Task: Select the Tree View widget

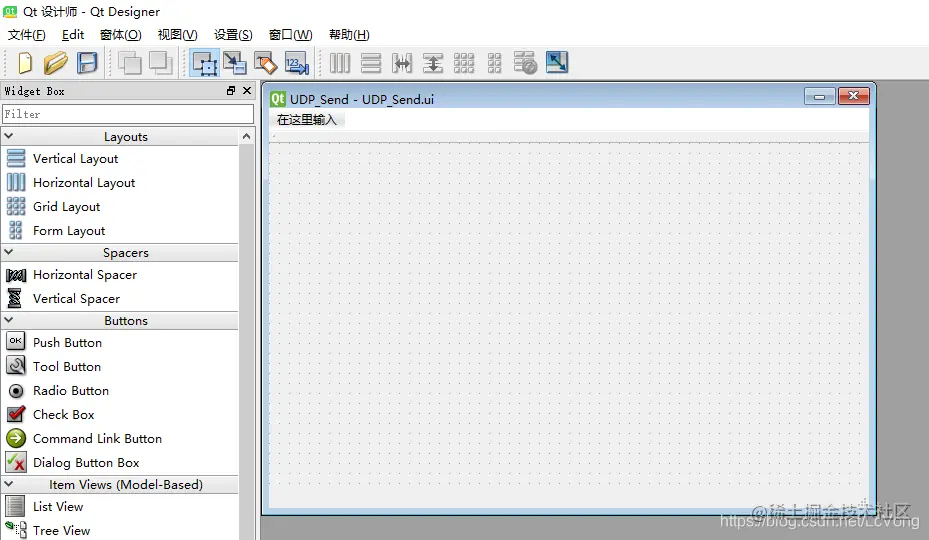Action: [x=61, y=531]
